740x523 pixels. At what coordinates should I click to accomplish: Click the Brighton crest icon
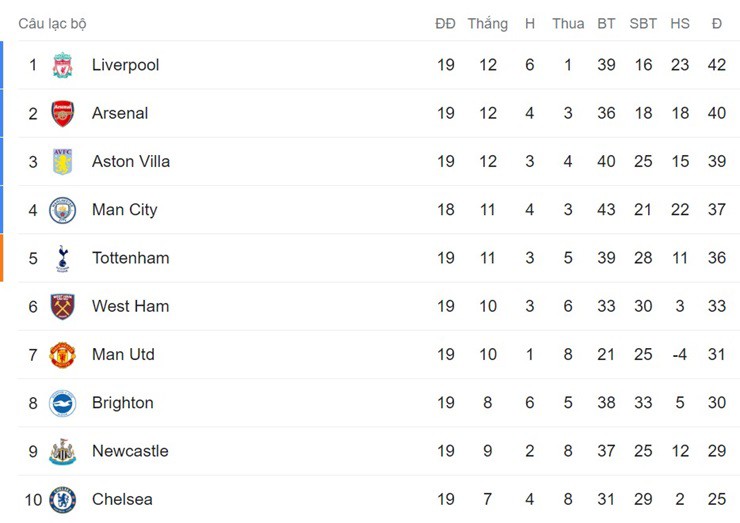pos(63,403)
